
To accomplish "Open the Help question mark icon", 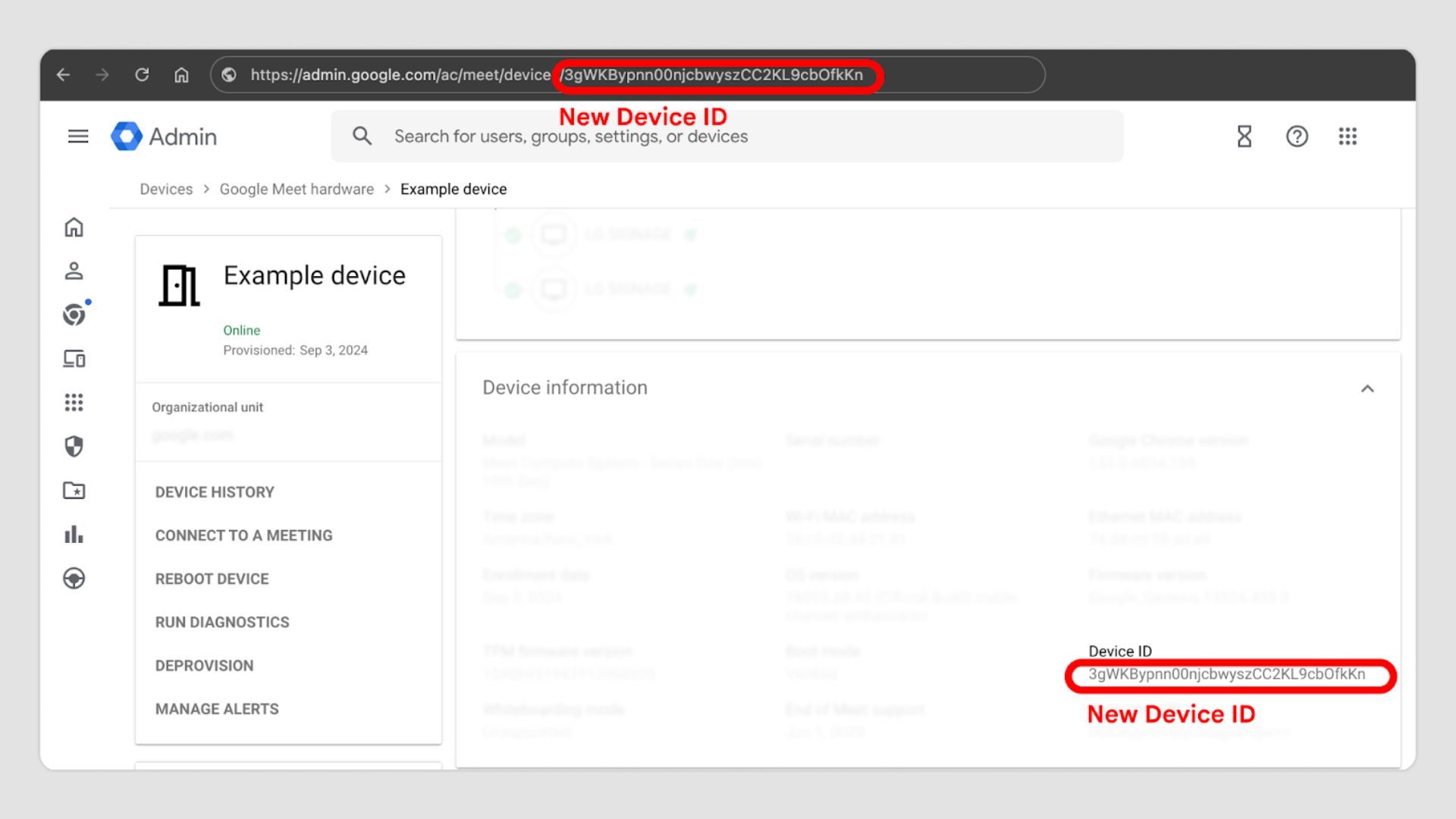I will pos(1297,136).
